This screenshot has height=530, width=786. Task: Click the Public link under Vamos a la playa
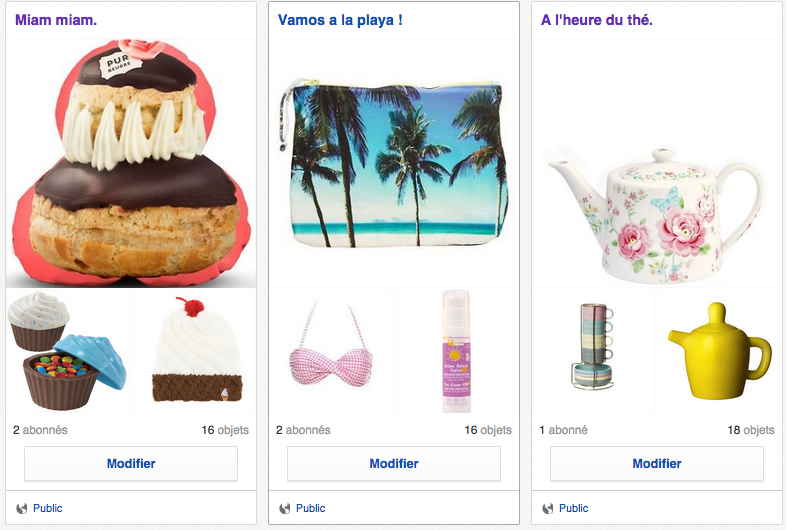tap(310, 508)
